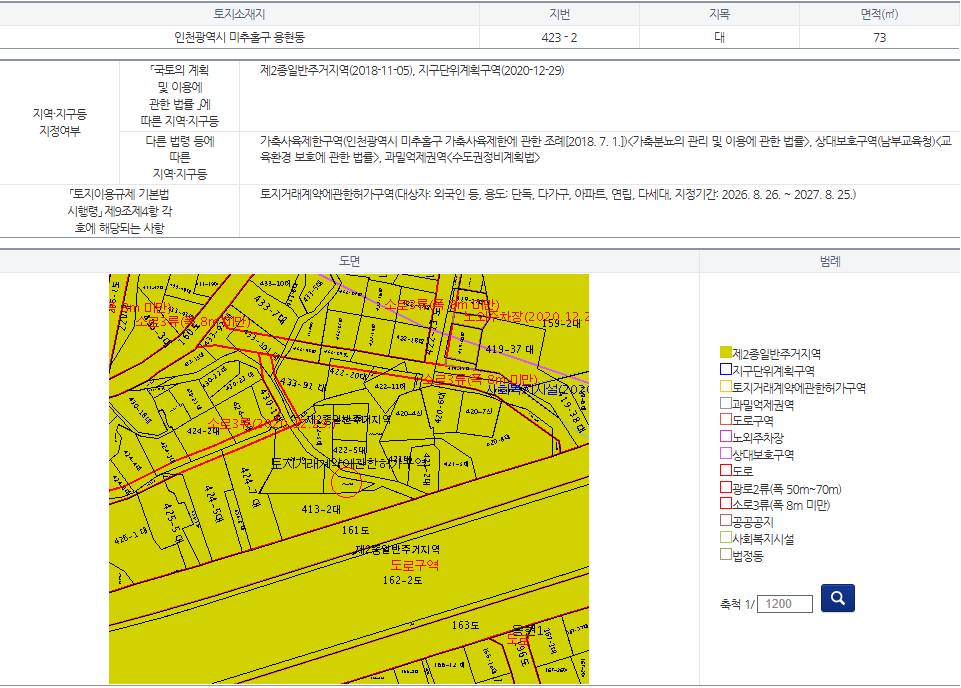Click the 지번 column header
961x688 pixels.
click(x=560, y=14)
